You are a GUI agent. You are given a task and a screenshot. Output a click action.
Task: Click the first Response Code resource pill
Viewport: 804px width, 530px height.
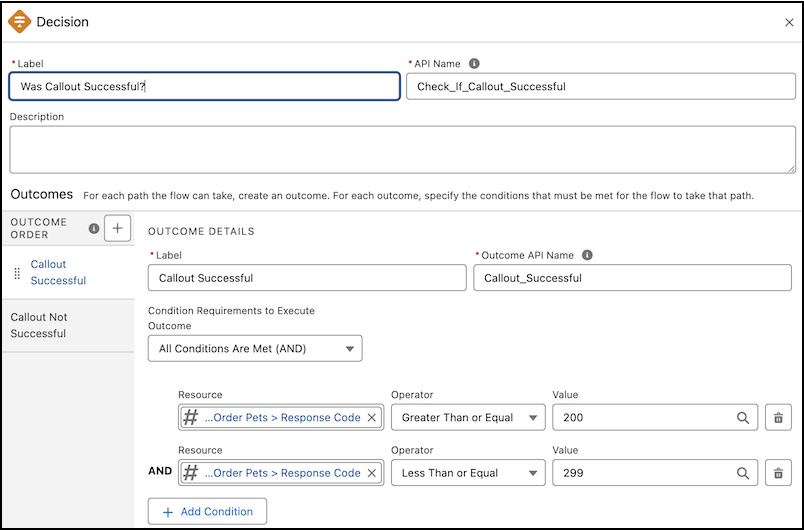point(281,417)
